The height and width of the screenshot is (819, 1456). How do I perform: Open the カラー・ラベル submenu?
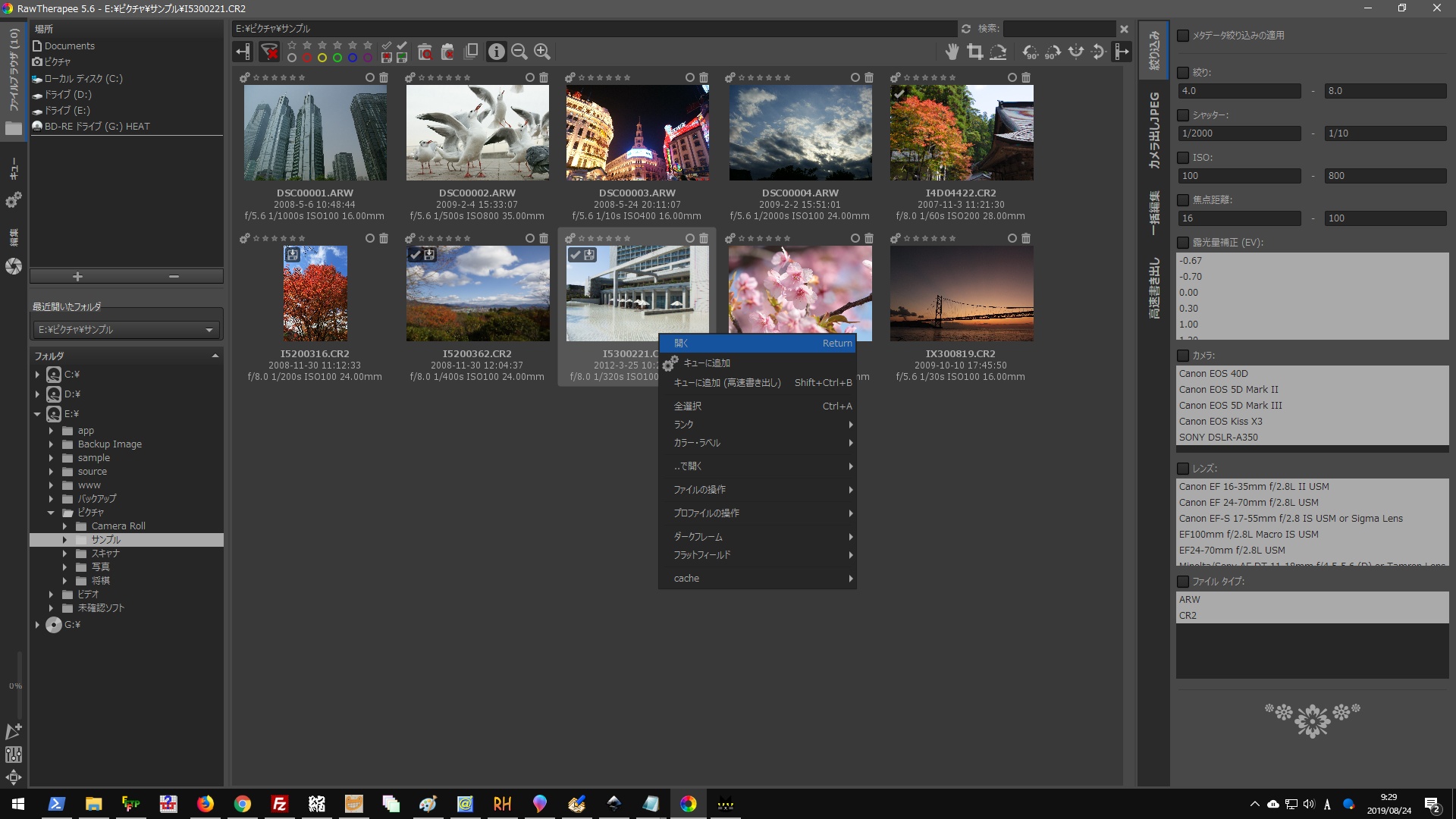758,443
